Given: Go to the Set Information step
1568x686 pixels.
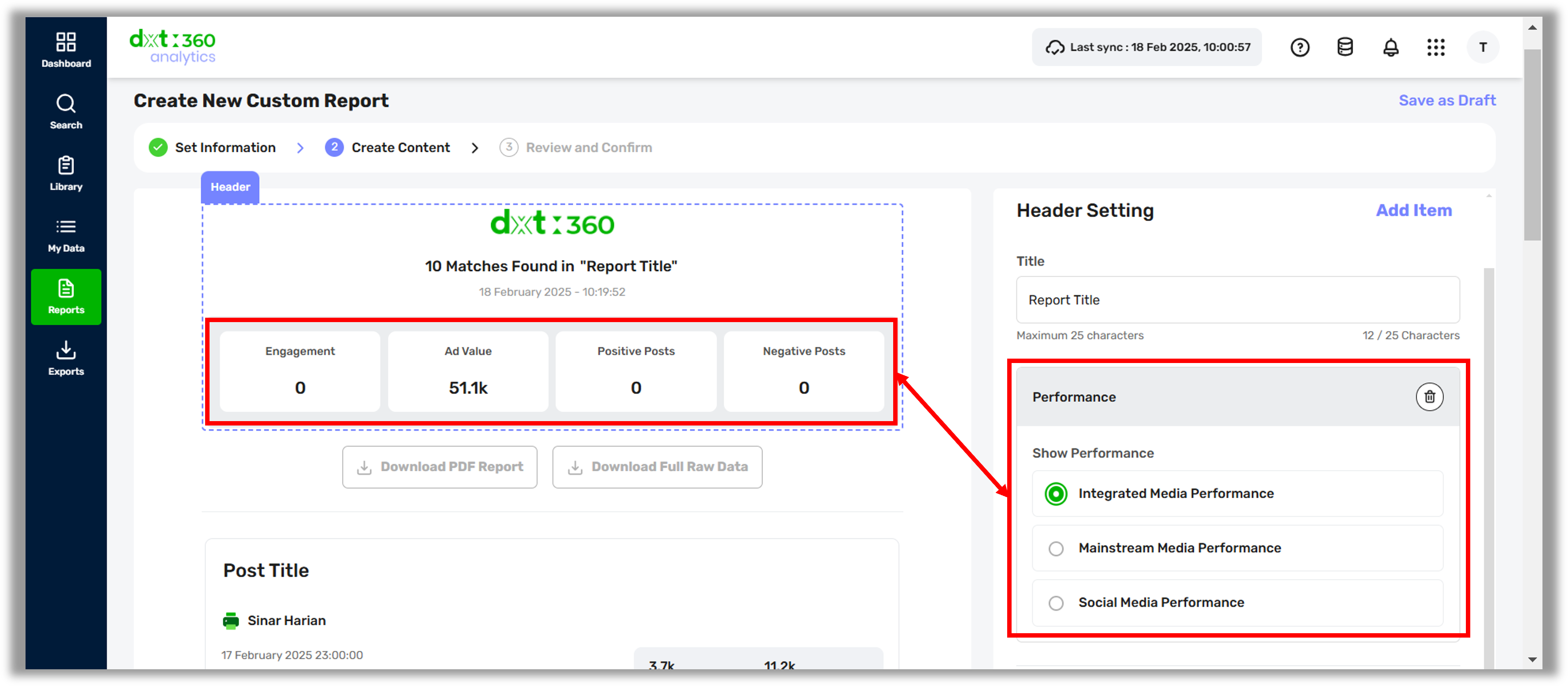Looking at the screenshot, I should point(225,147).
